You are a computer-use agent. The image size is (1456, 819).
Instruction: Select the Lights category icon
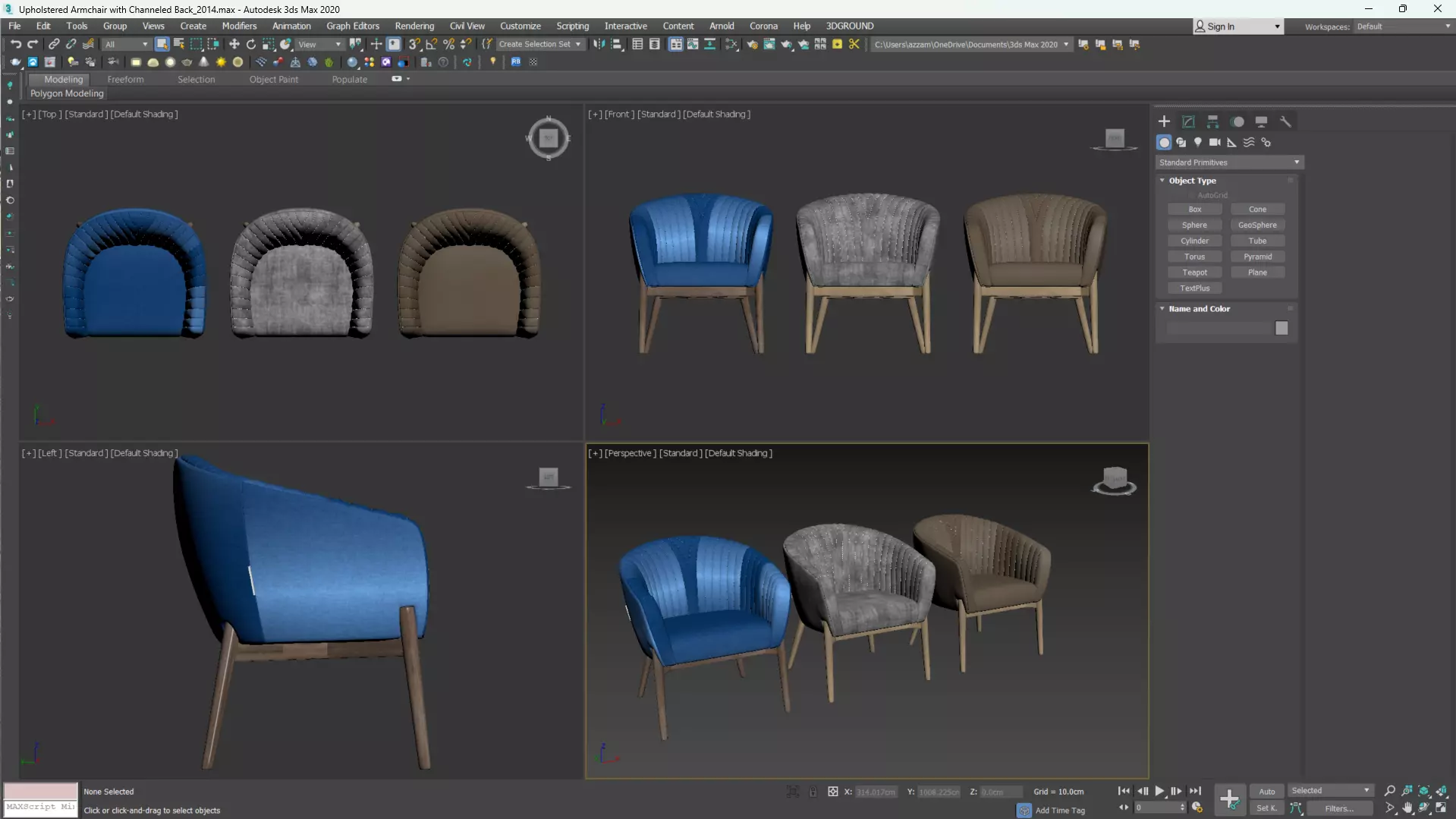1198,143
